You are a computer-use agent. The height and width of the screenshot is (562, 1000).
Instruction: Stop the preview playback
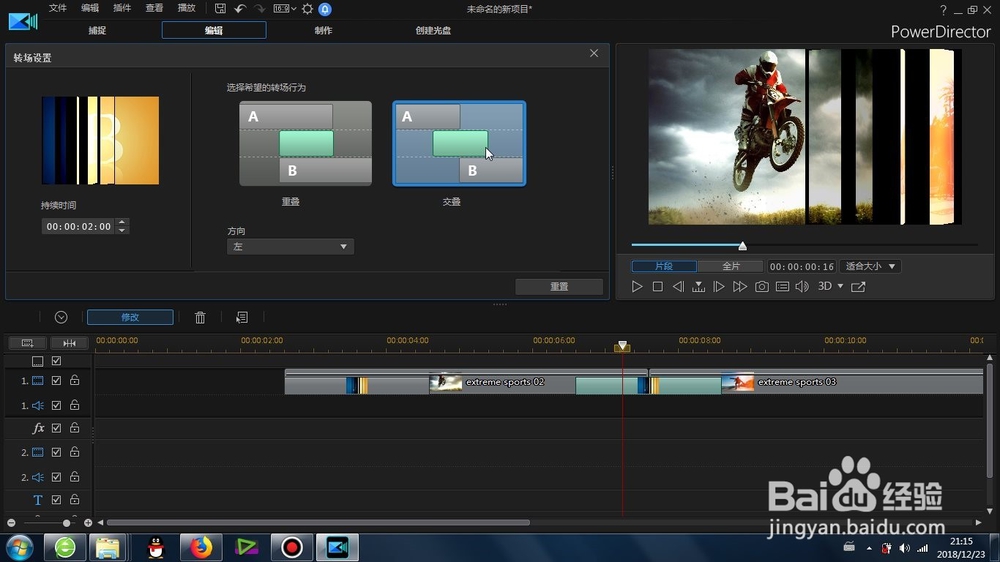pyautogui.click(x=658, y=286)
